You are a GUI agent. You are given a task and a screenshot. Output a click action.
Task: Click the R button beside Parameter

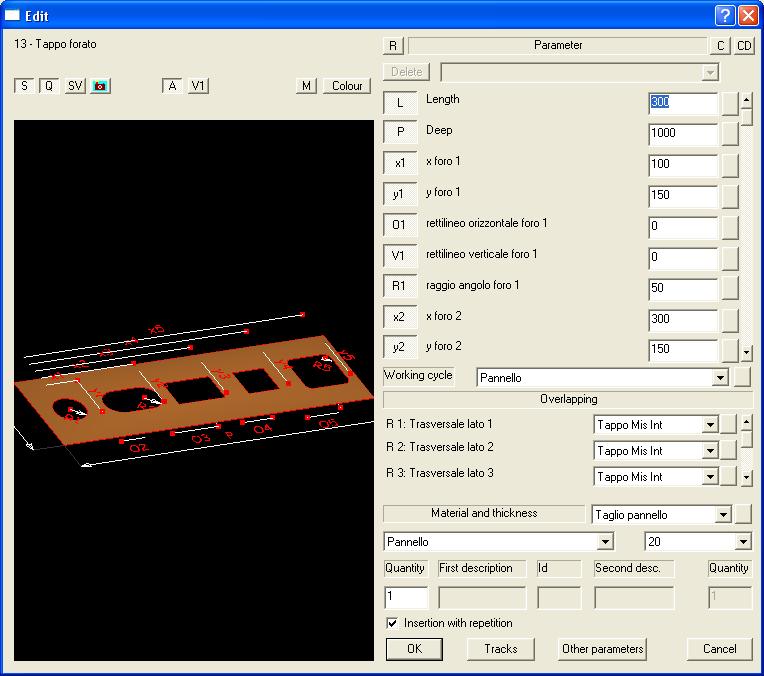(x=393, y=46)
